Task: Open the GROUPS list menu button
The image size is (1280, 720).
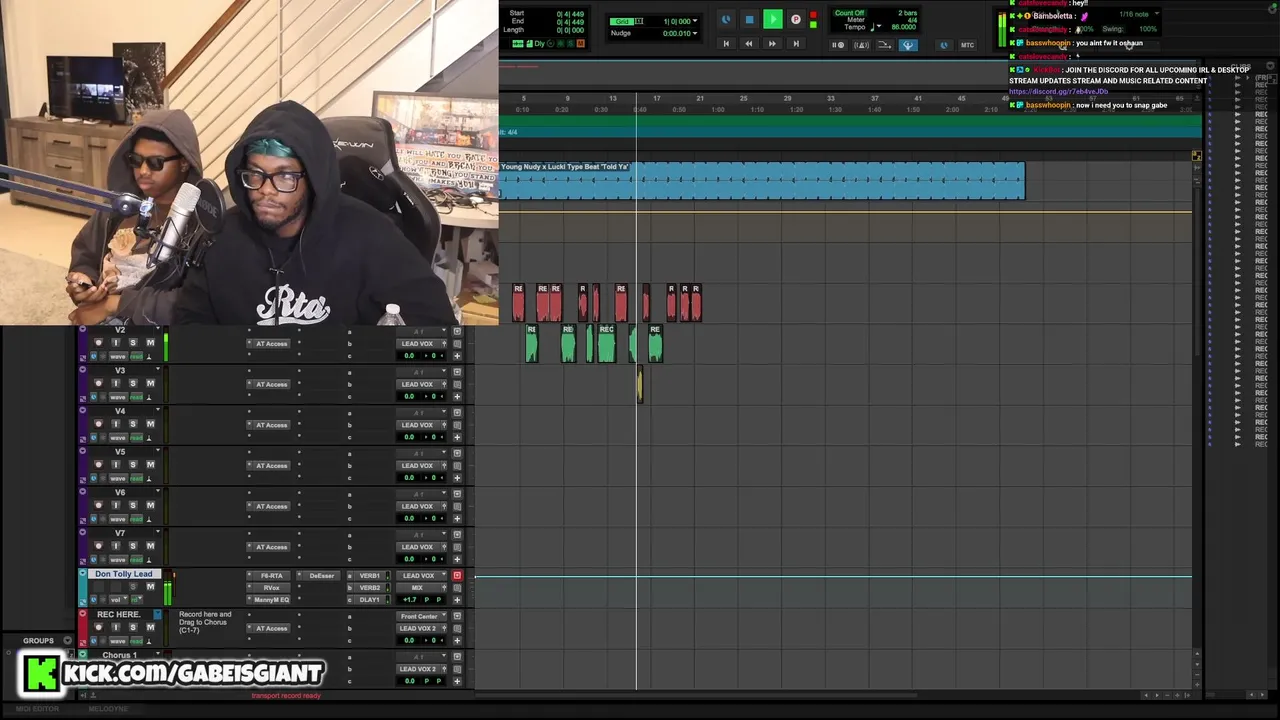Action: (x=67, y=640)
